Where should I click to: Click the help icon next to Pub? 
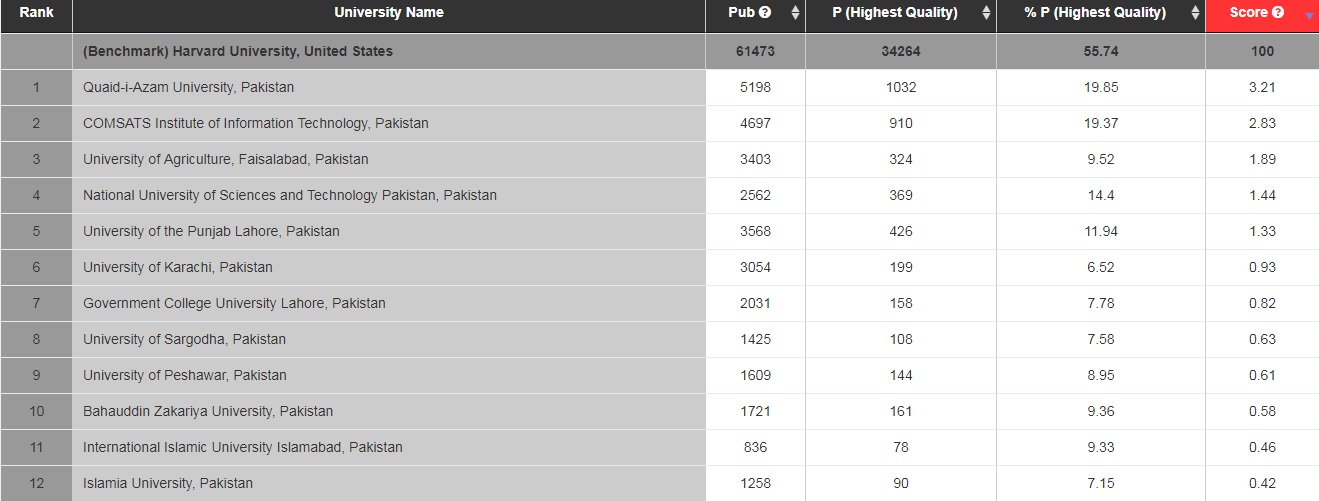tap(765, 13)
